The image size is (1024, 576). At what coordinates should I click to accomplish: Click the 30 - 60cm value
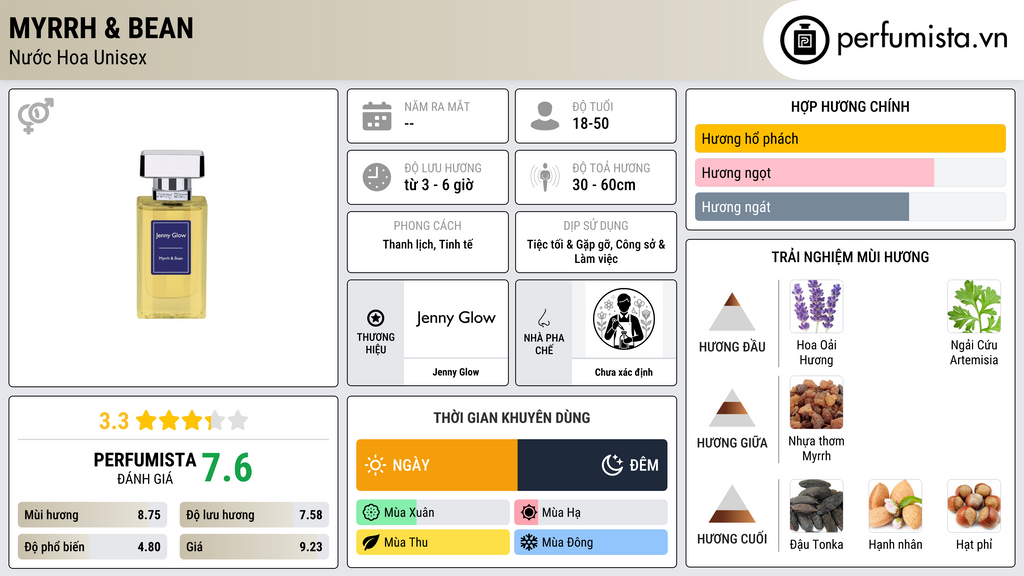[604, 185]
